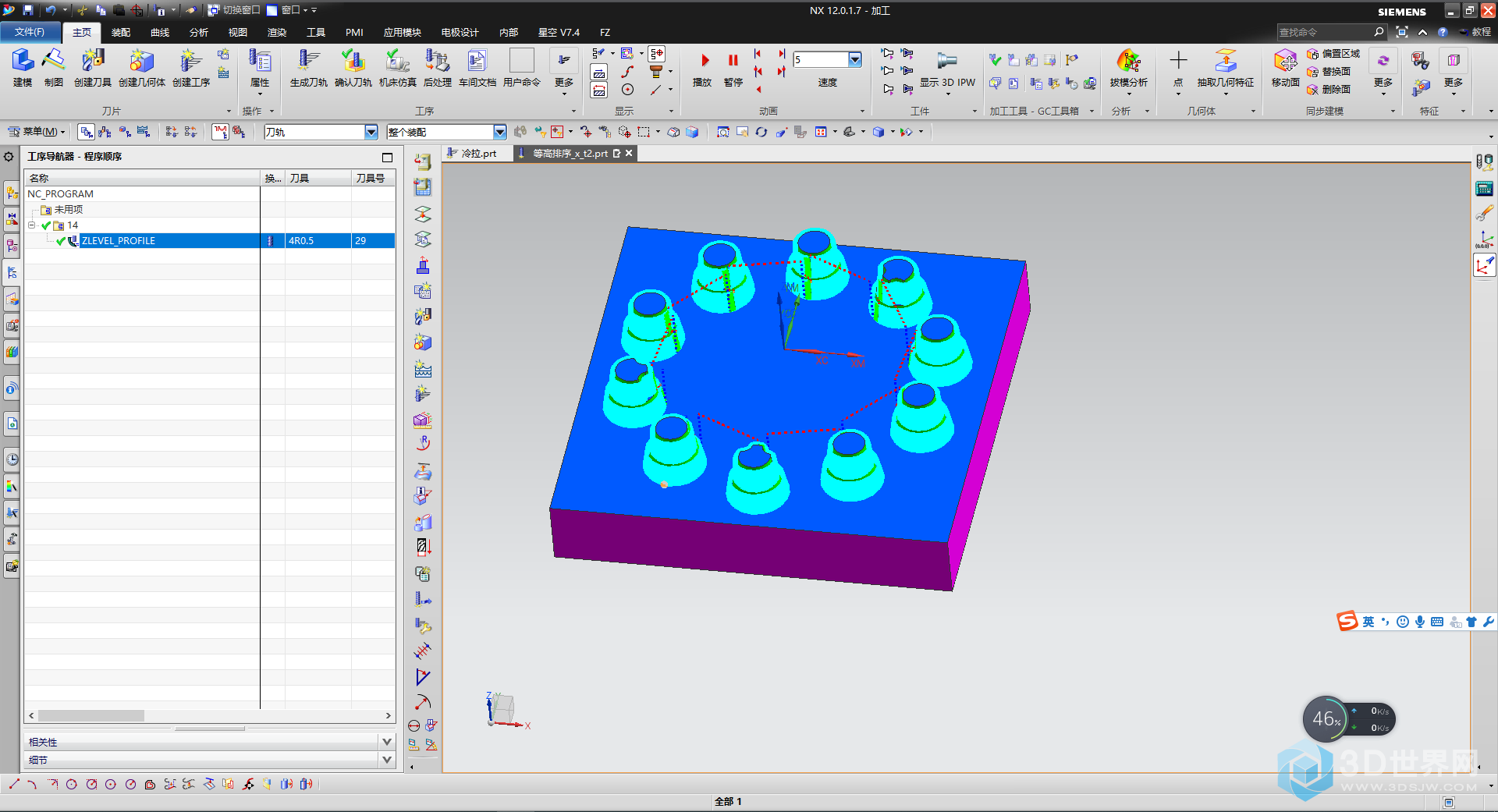
Task: Open the animation speed dropdown
Action: pos(855,59)
